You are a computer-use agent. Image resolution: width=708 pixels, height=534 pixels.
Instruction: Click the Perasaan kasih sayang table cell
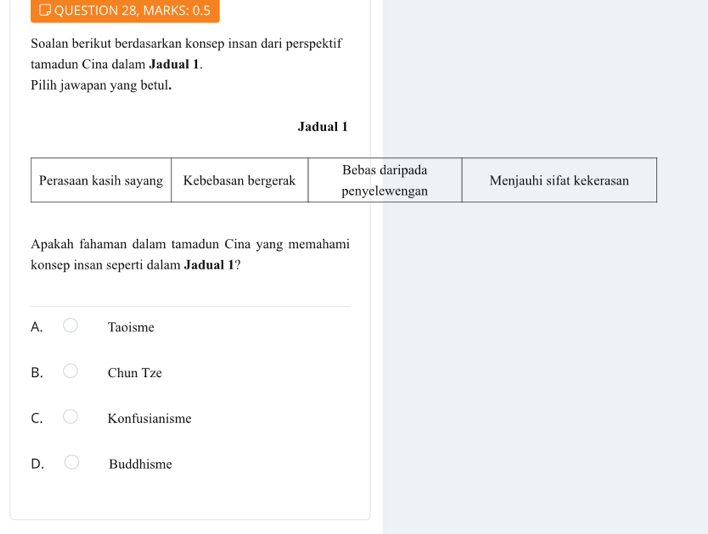(x=101, y=180)
